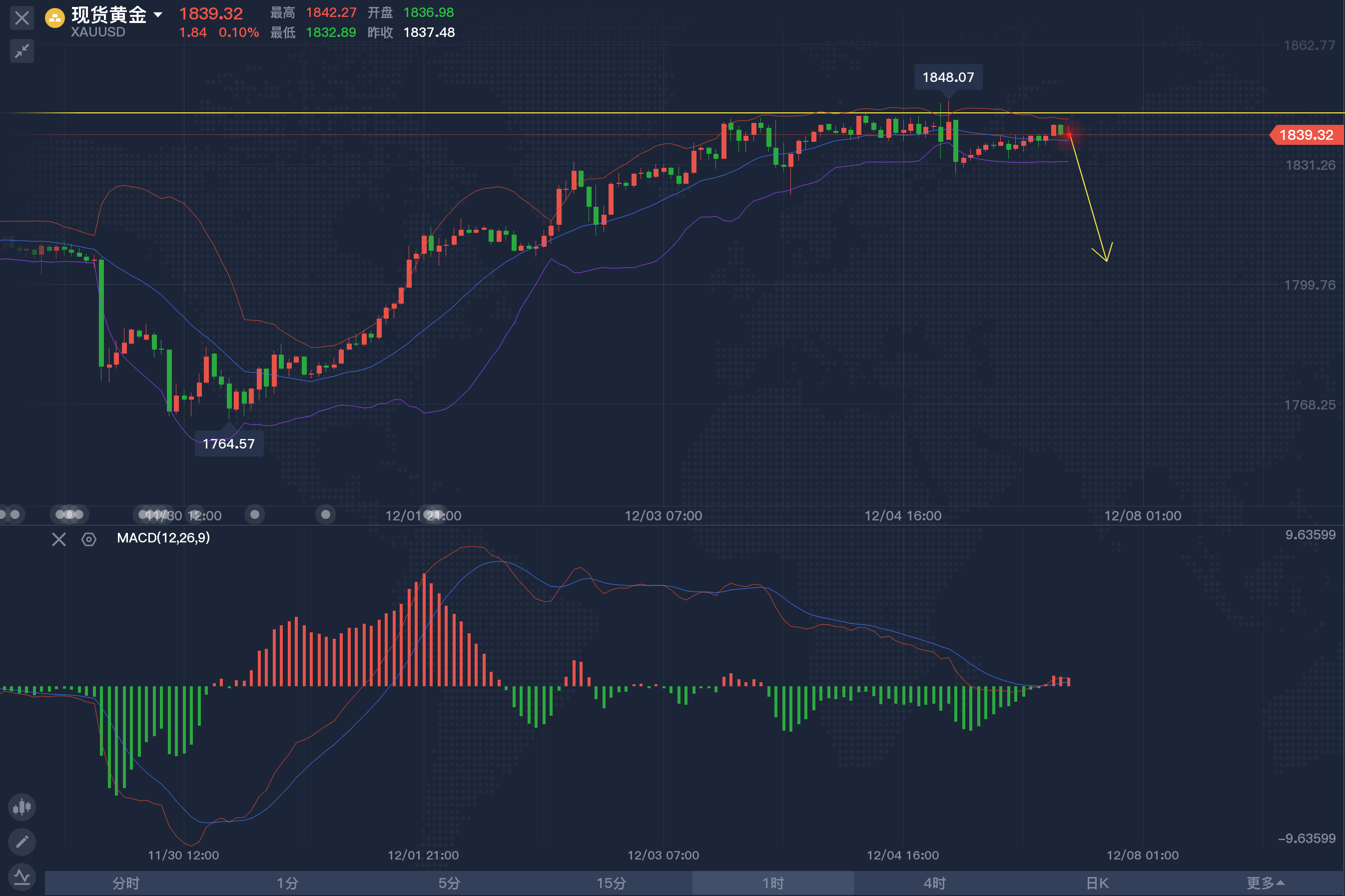
Task: Select the pencil drawing tool
Action: pyautogui.click(x=21, y=842)
